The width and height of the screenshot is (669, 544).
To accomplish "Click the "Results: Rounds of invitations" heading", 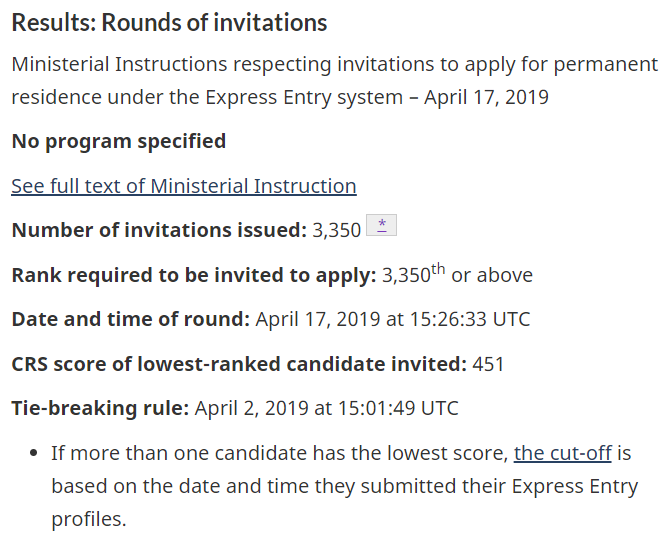I will [170, 22].
